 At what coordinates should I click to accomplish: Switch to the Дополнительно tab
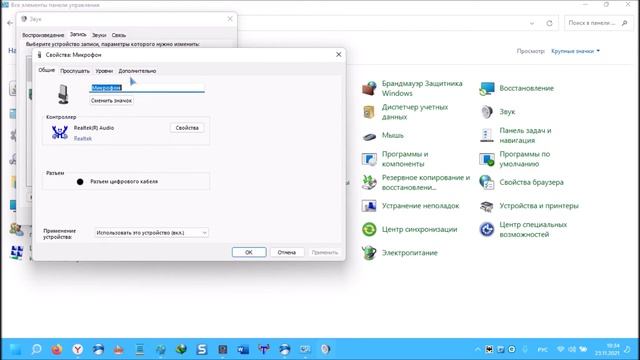click(x=137, y=71)
